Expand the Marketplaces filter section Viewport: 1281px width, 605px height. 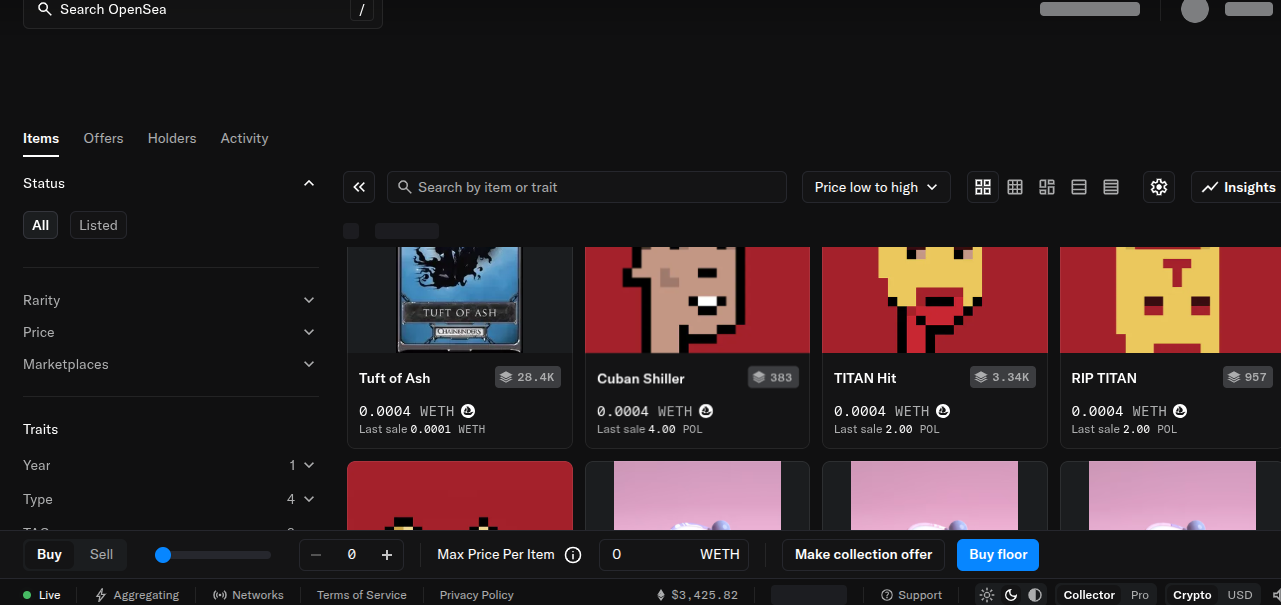(x=169, y=364)
